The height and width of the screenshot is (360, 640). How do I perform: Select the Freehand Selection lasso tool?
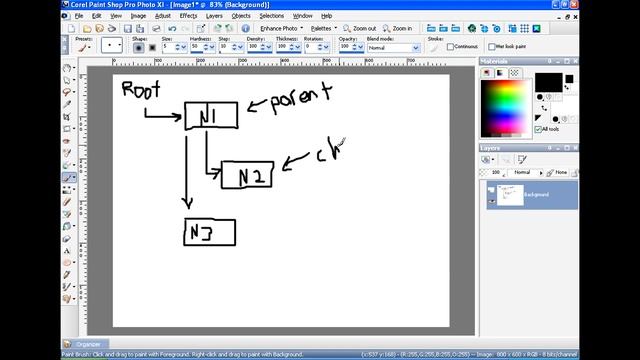click(x=67, y=92)
